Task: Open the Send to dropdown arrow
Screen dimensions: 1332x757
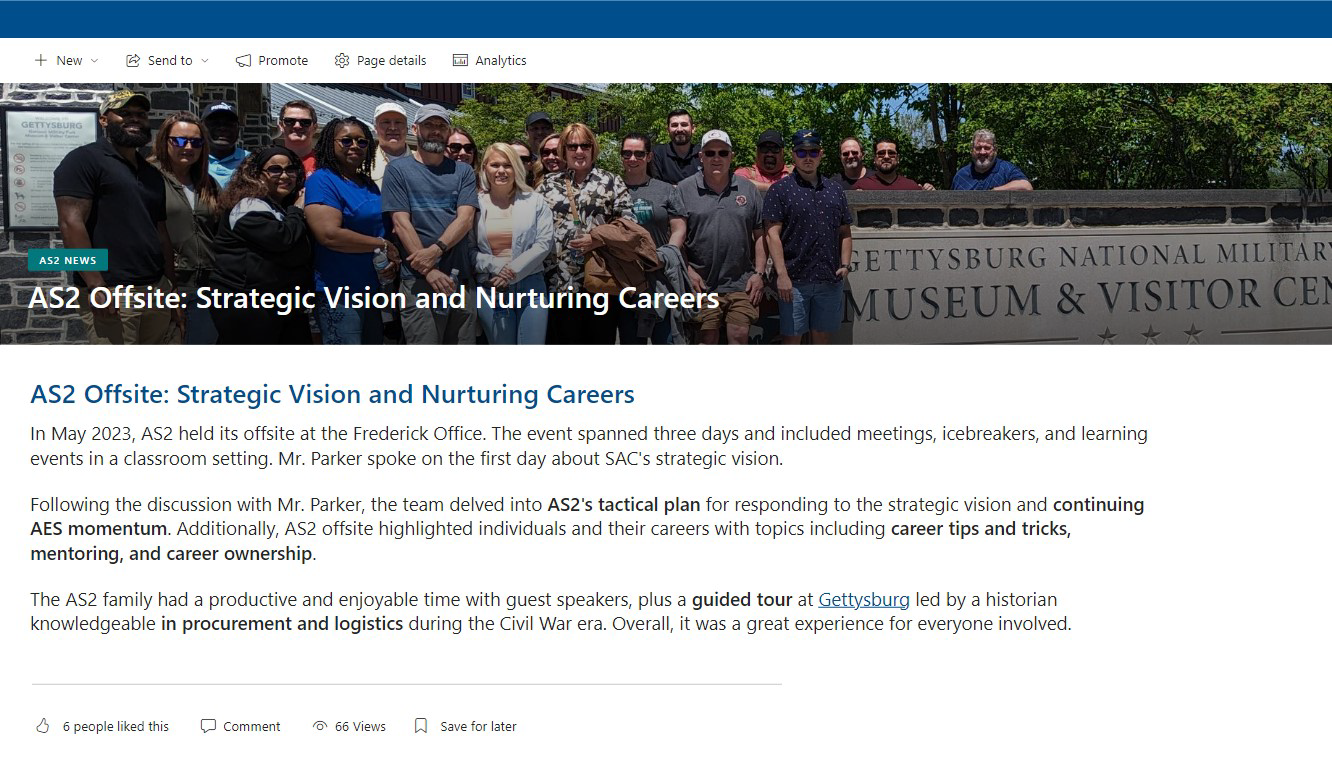Action: click(x=205, y=61)
